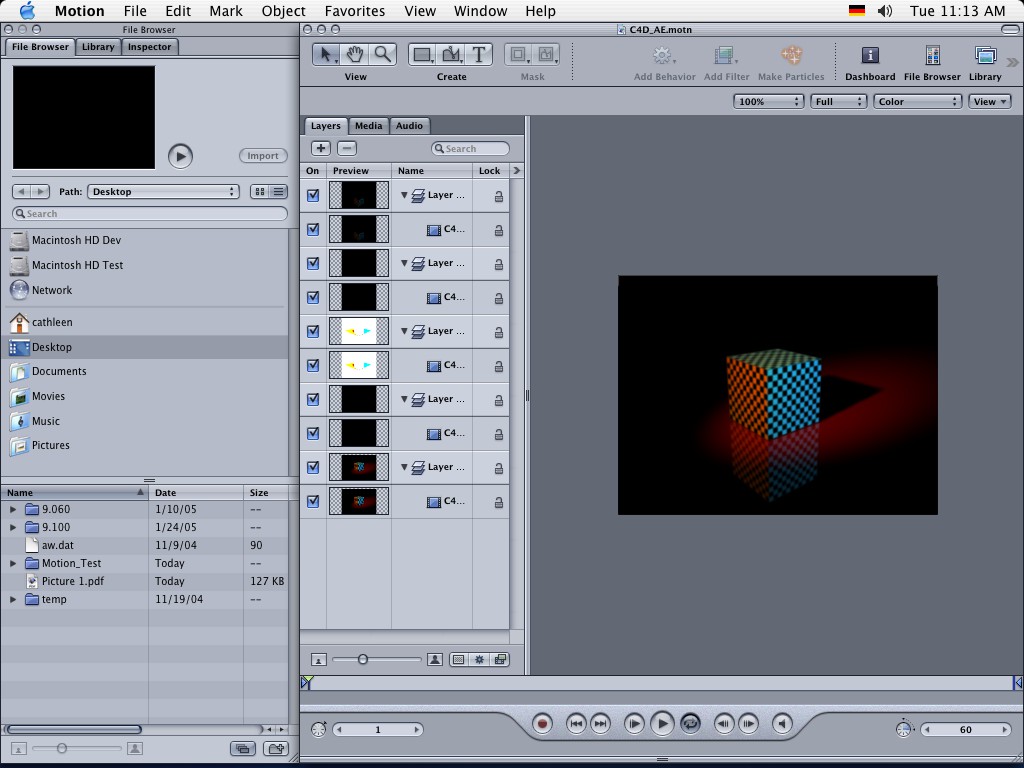Uncheck the first layer's On checkbox
This screenshot has width=1024, height=768.
(x=313, y=196)
